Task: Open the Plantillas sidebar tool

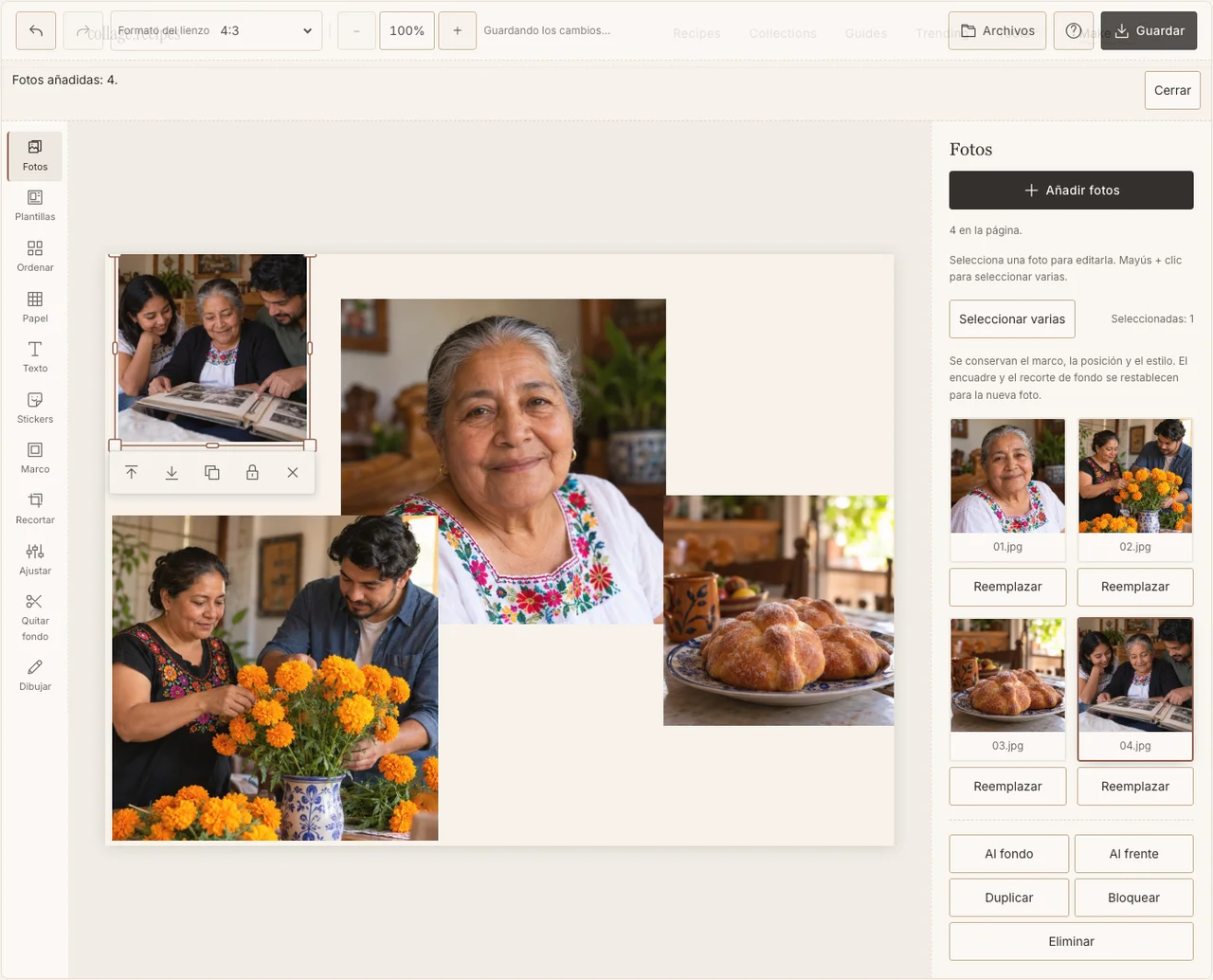Action: click(35, 206)
